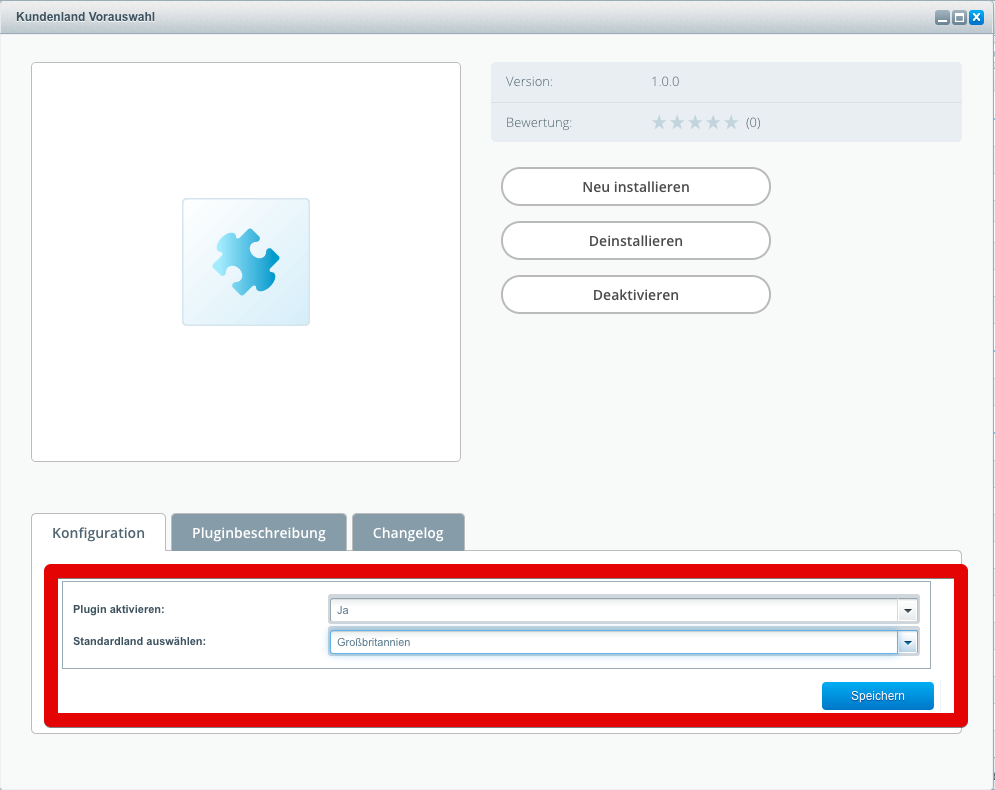Maximize the Kundenland Vorauswahl window
The height and width of the screenshot is (790, 995).
point(959,18)
